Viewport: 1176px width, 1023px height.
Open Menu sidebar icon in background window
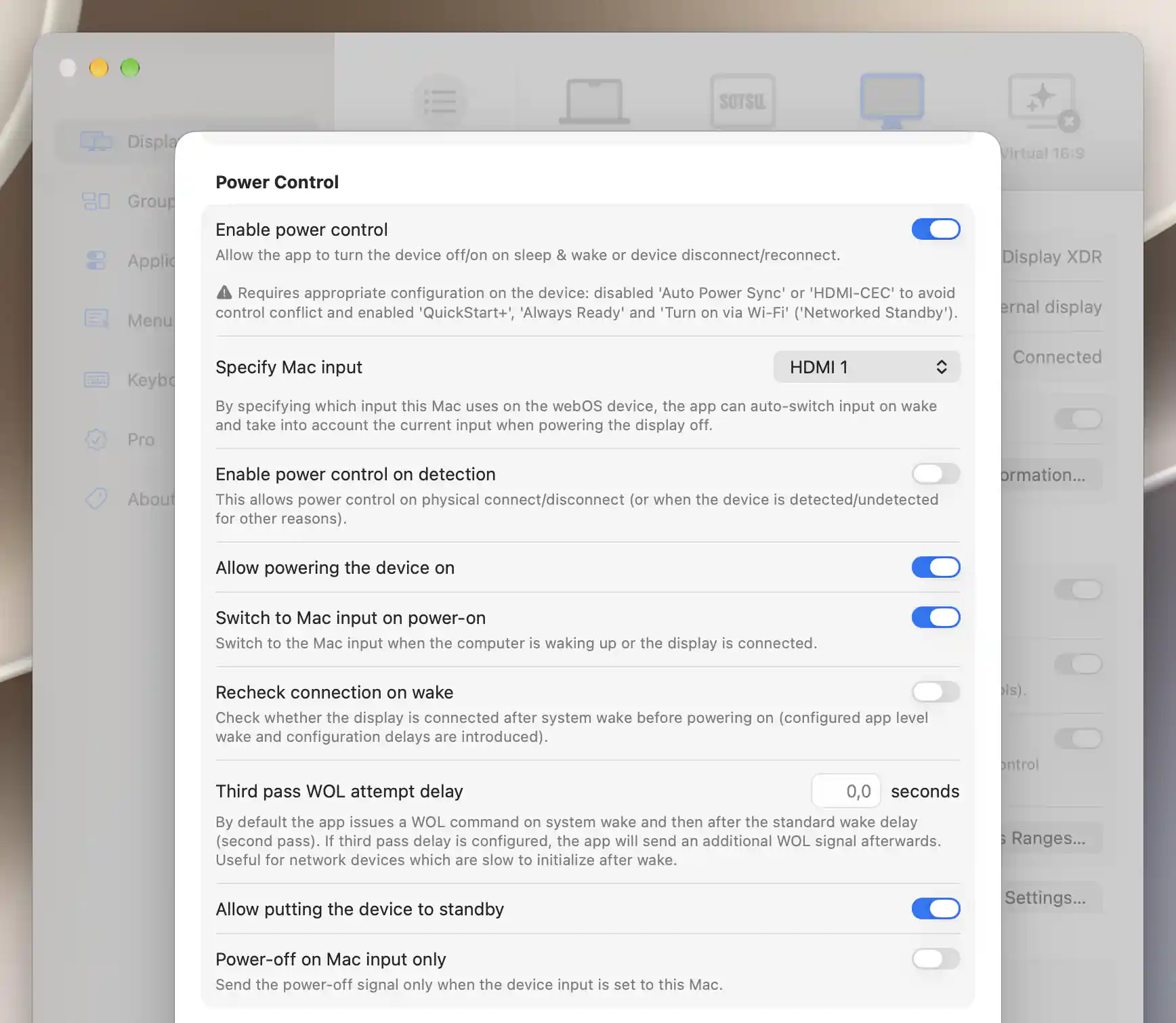96,319
